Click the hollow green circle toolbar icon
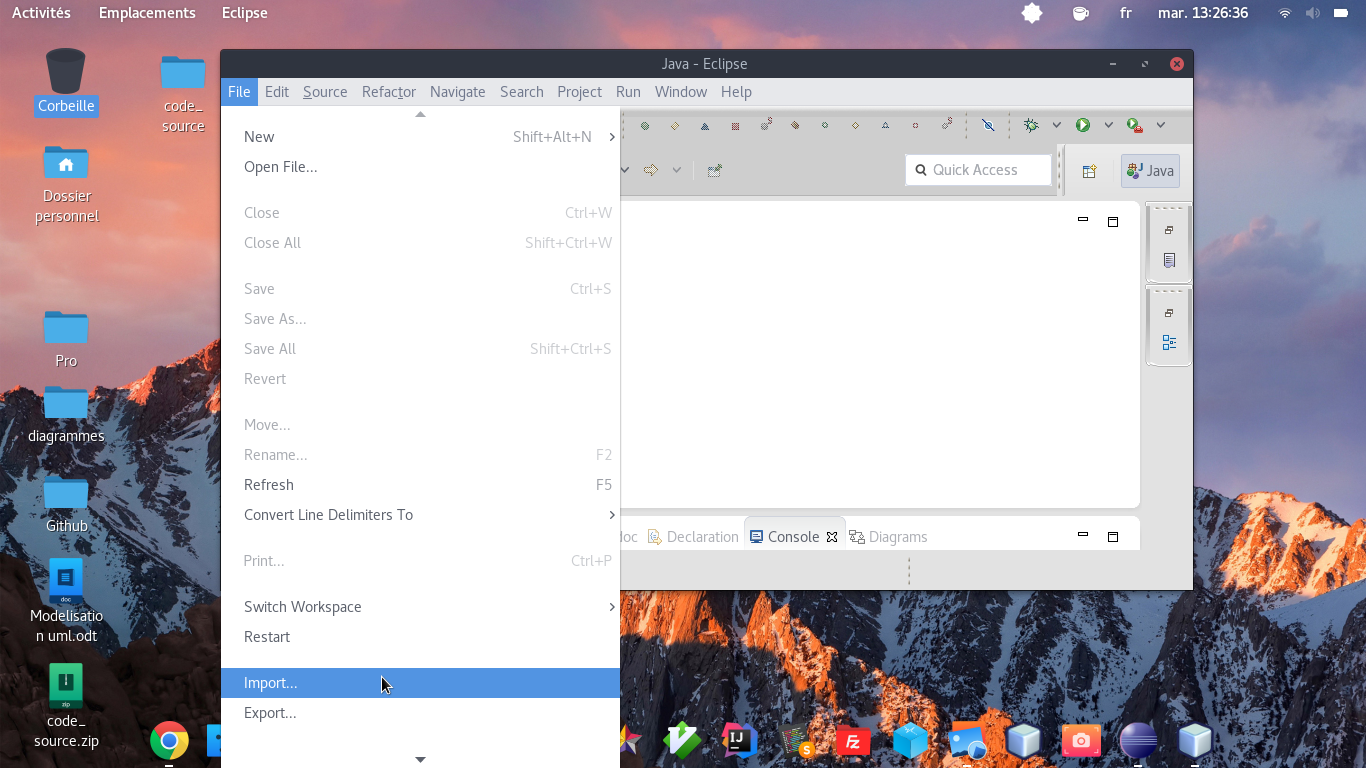The height and width of the screenshot is (768, 1366). (825, 125)
